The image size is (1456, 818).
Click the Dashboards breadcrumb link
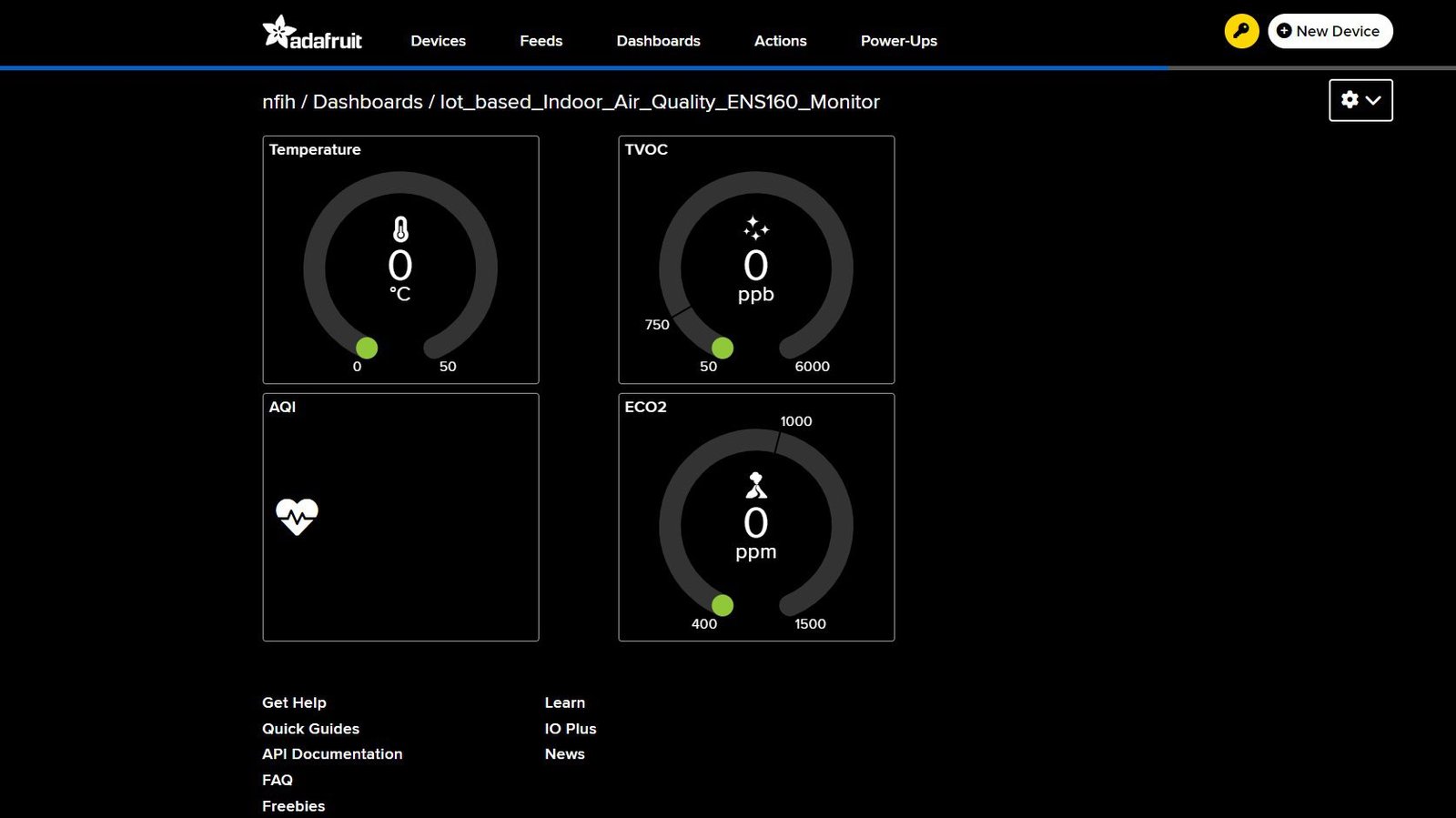[368, 102]
